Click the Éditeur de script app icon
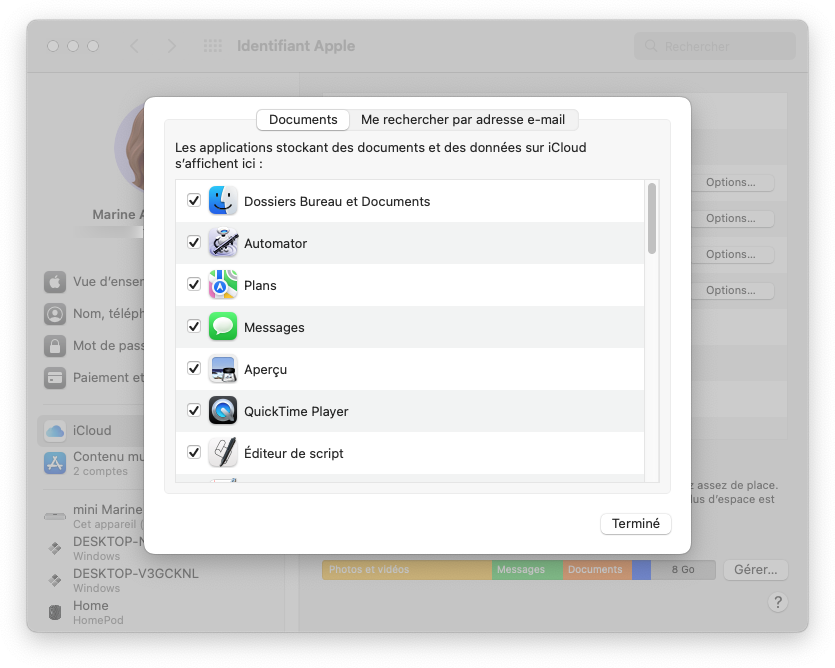This screenshot has height=668, width=835. pyautogui.click(x=222, y=452)
